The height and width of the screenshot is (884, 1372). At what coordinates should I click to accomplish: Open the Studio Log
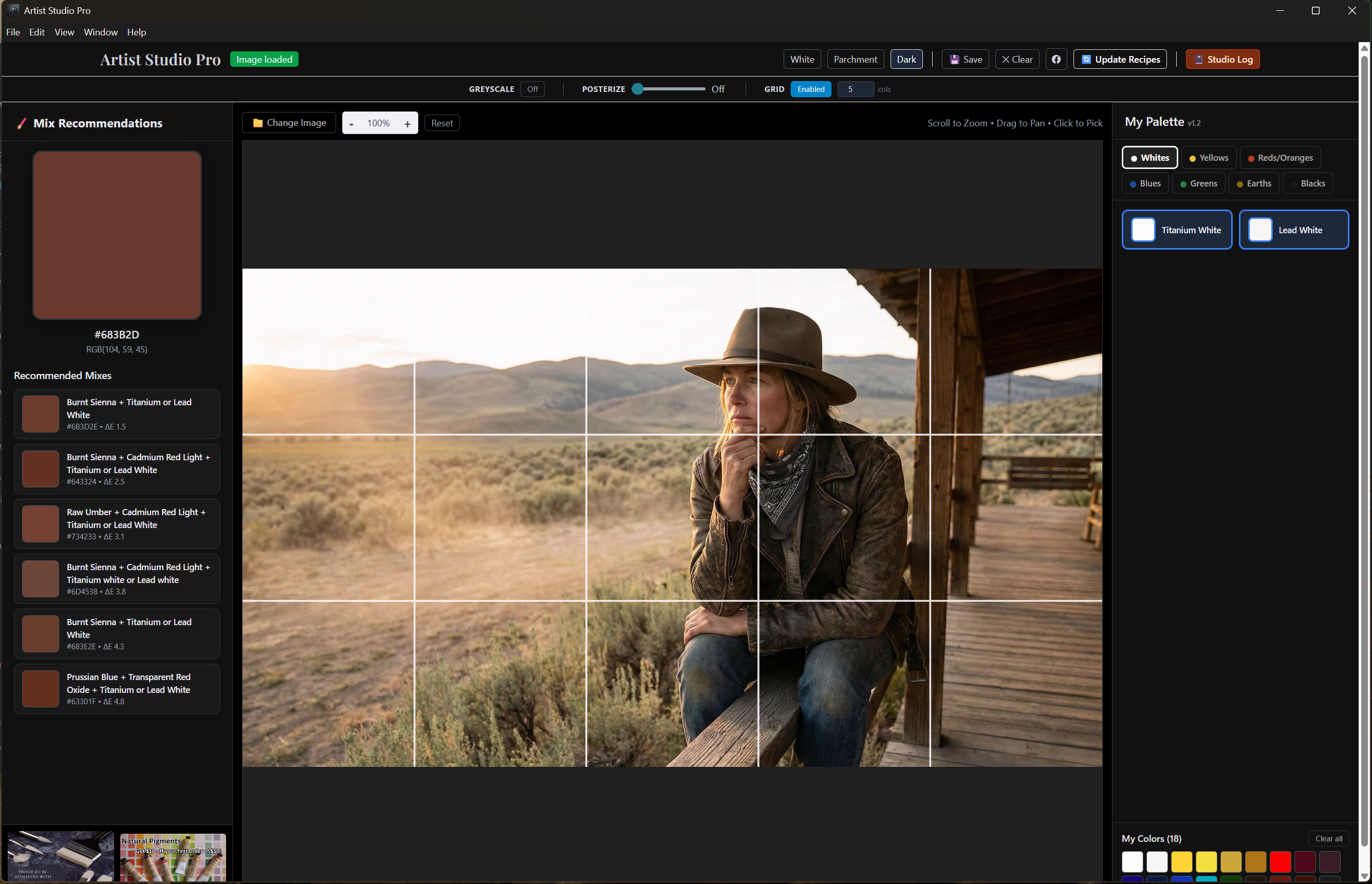click(1222, 59)
